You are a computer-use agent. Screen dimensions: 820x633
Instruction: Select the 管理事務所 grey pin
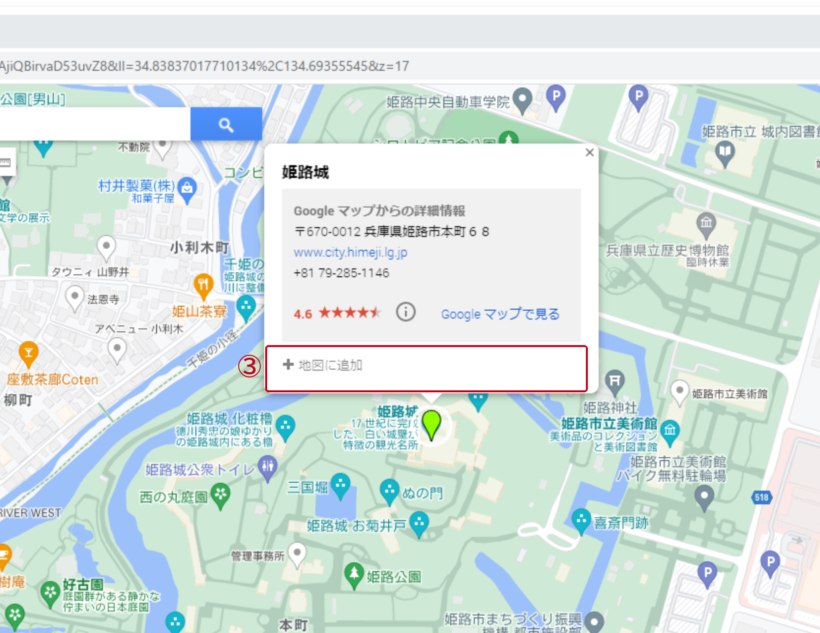coord(297,553)
